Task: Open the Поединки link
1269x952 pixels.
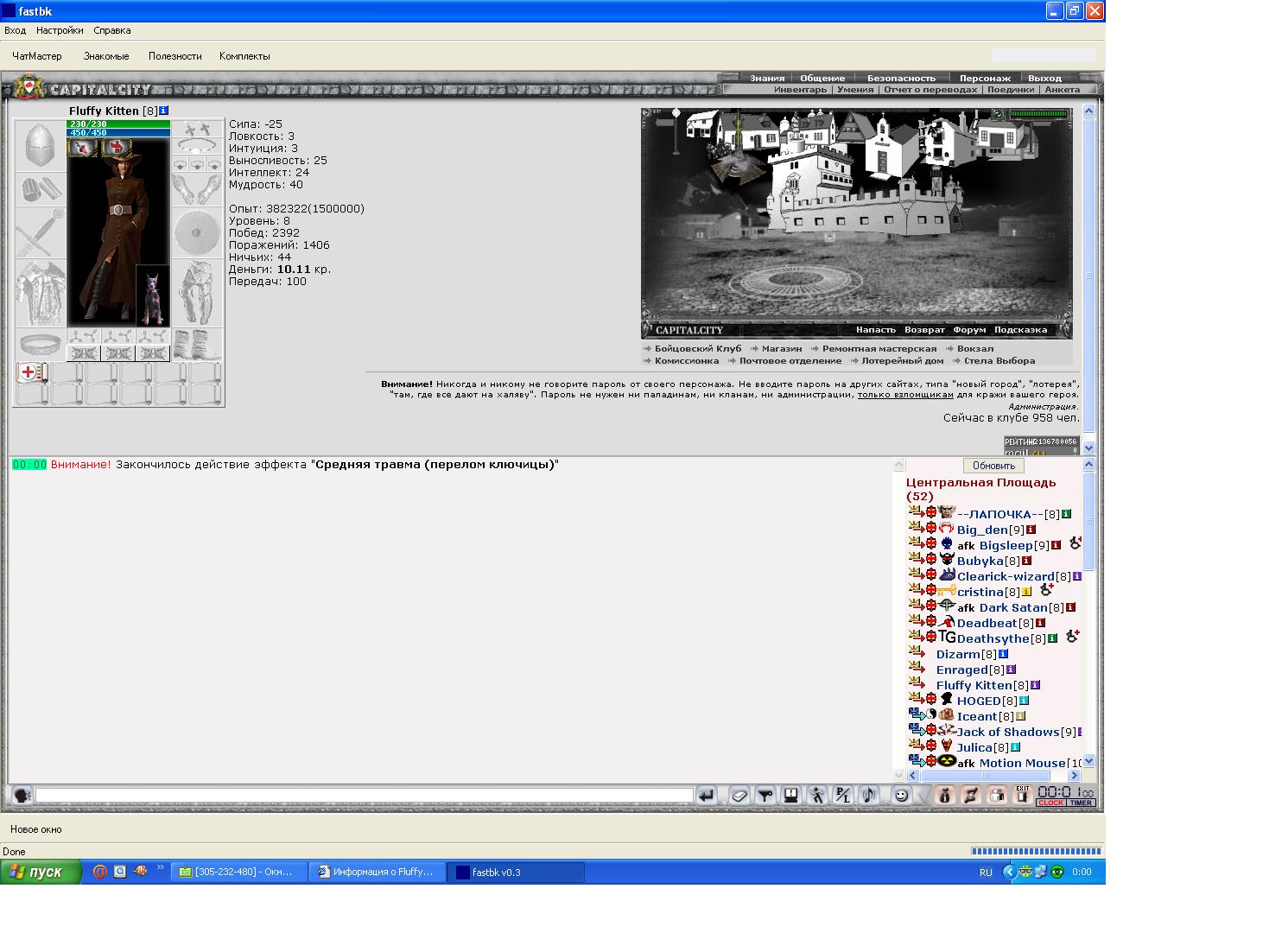Action: coord(1011,90)
